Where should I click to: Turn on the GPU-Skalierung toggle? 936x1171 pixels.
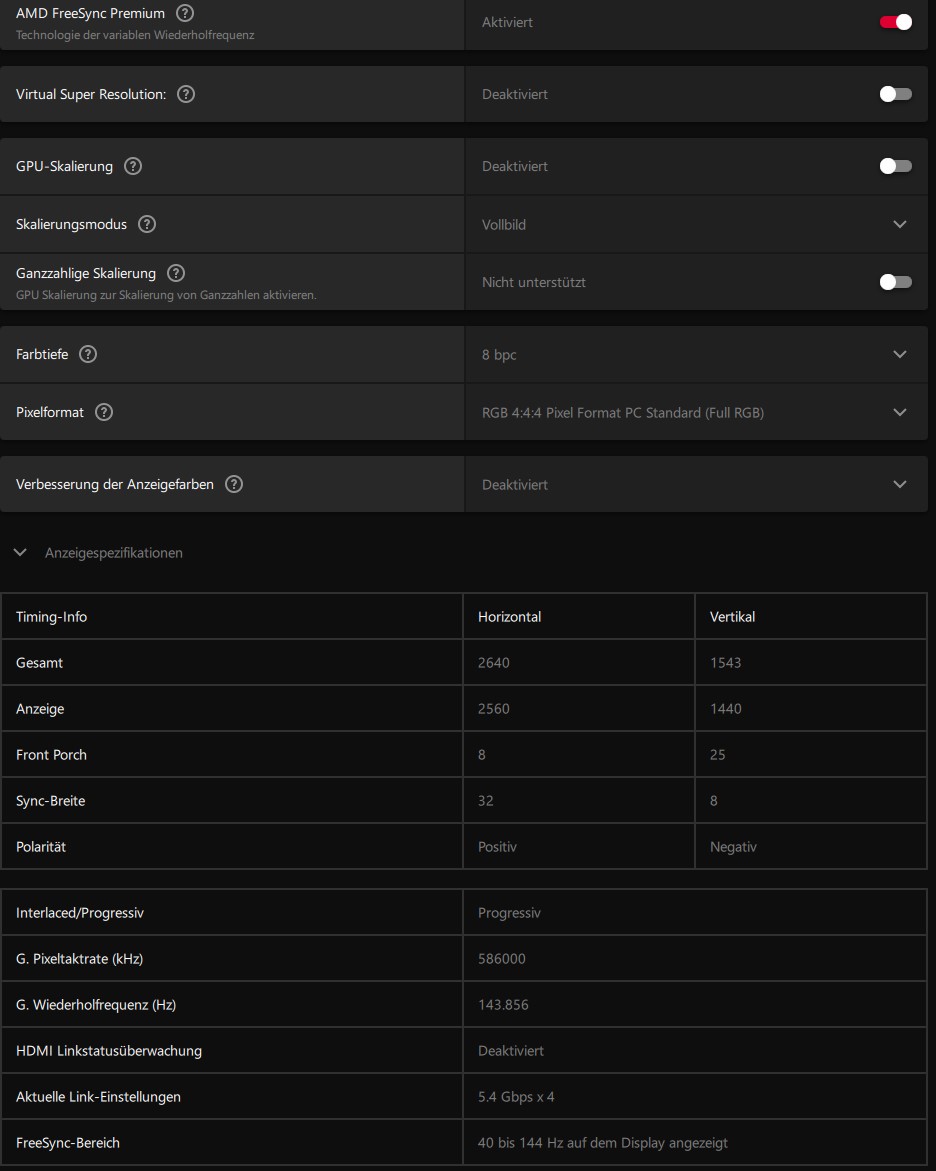pos(895,166)
